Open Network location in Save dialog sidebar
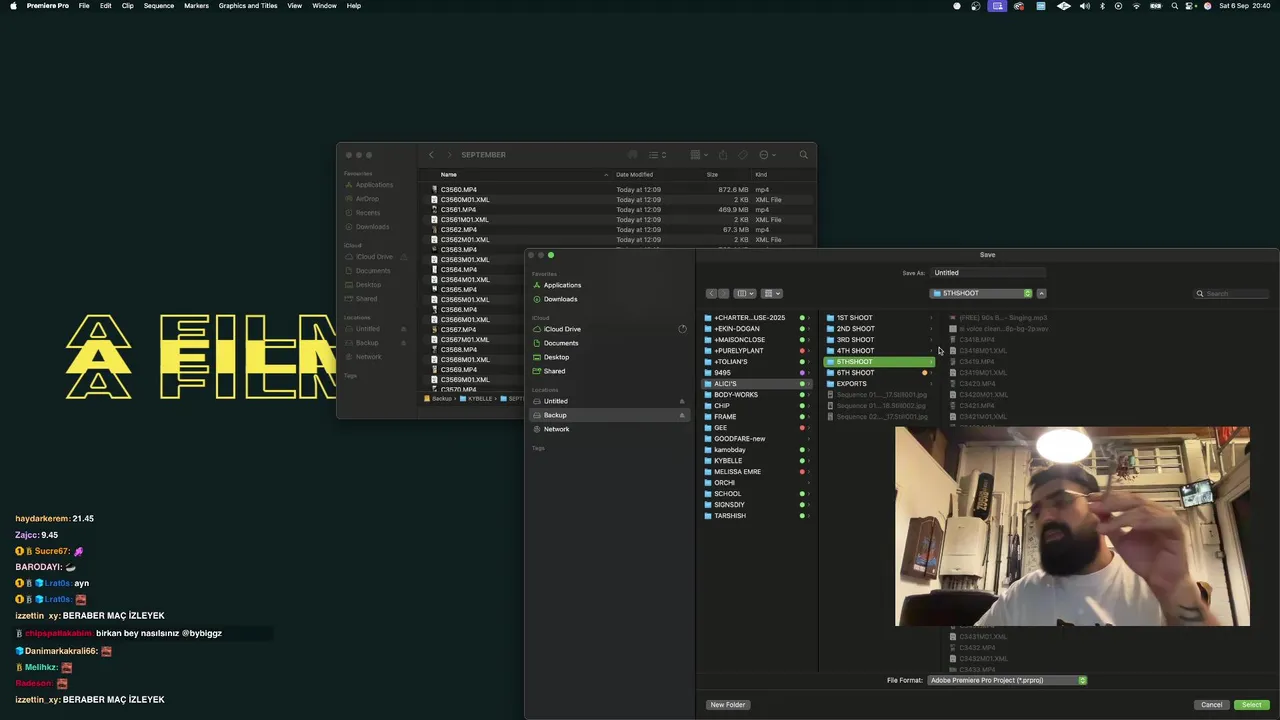 [x=556, y=429]
